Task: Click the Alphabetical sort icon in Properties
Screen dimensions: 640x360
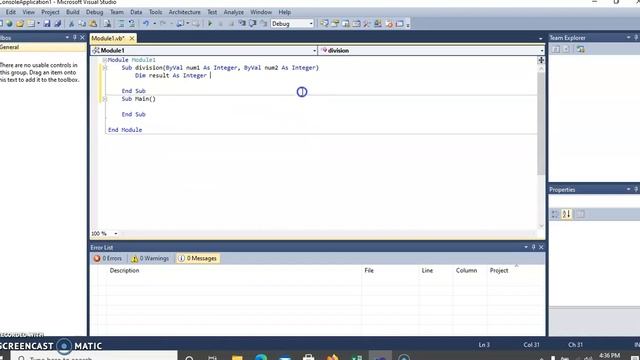Action: click(x=567, y=214)
